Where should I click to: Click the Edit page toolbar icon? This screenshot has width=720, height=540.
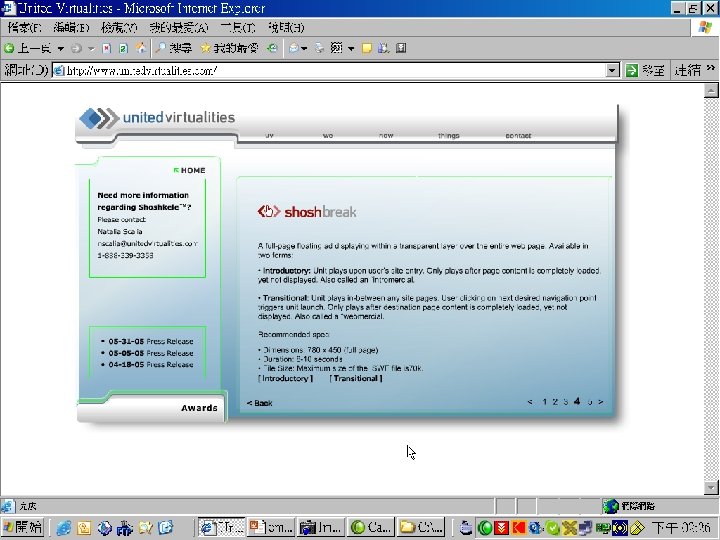(x=337, y=48)
